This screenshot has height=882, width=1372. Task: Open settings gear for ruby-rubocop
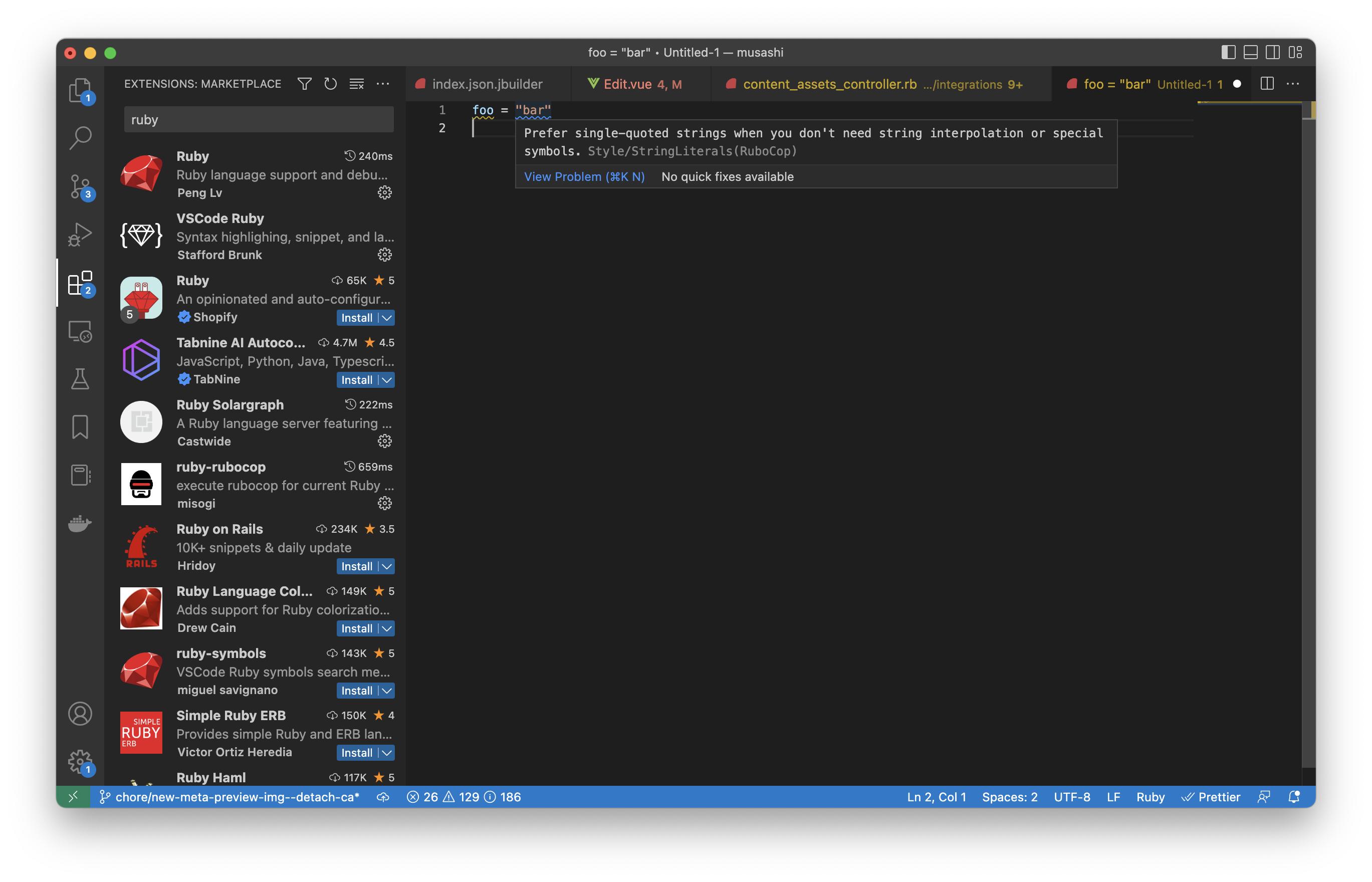tap(385, 503)
